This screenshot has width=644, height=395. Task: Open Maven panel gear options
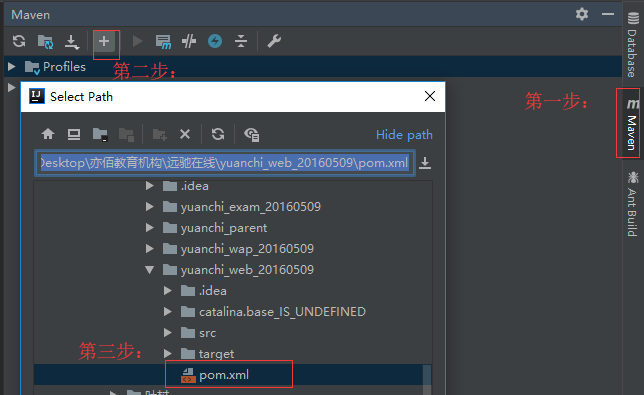click(x=582, y=14)
